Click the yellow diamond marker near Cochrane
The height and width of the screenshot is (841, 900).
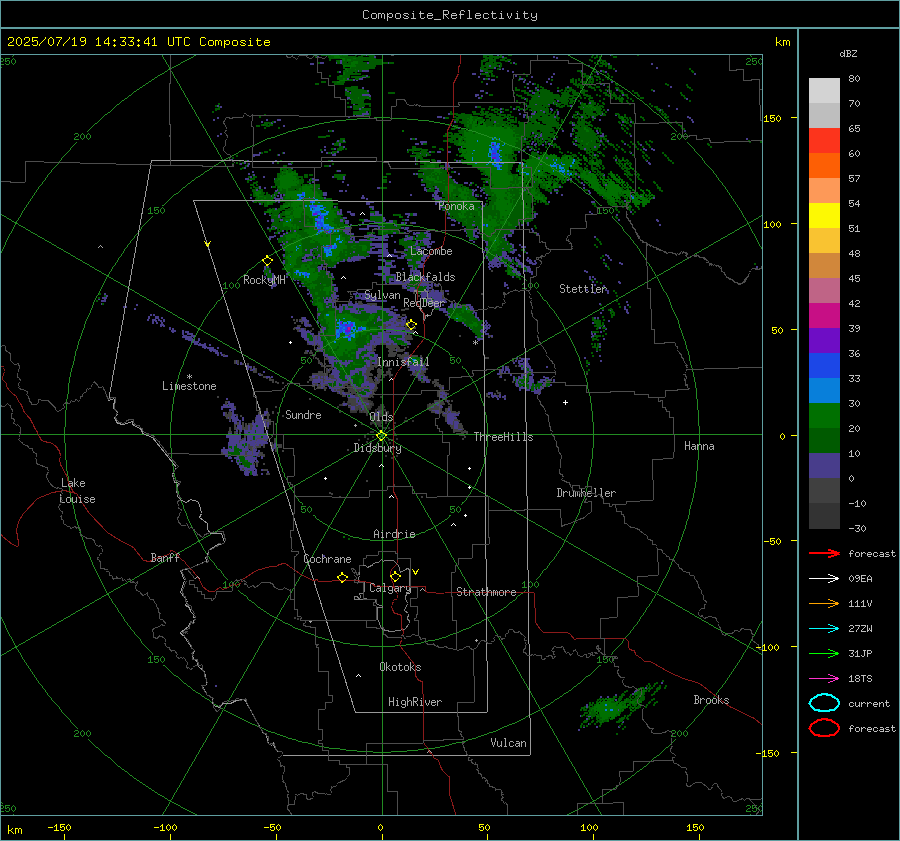coord(343,578)
